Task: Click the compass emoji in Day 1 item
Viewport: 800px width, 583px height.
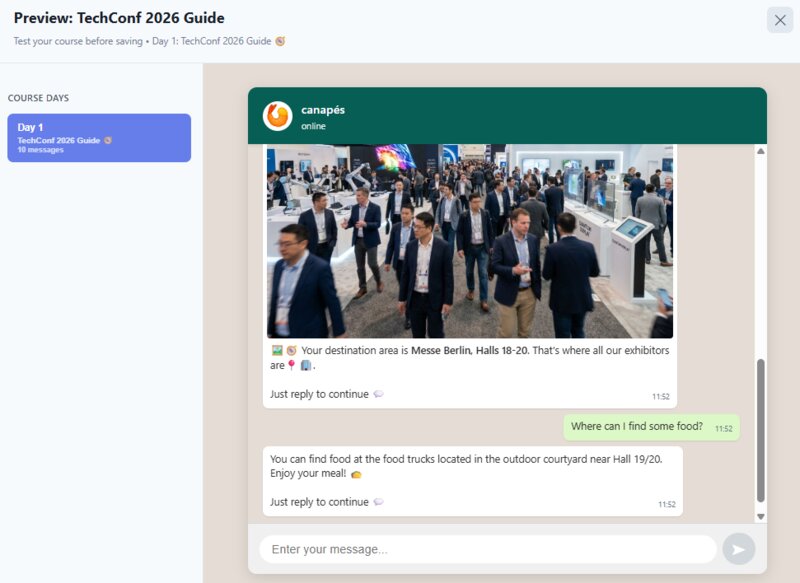Action: [108, 140]
